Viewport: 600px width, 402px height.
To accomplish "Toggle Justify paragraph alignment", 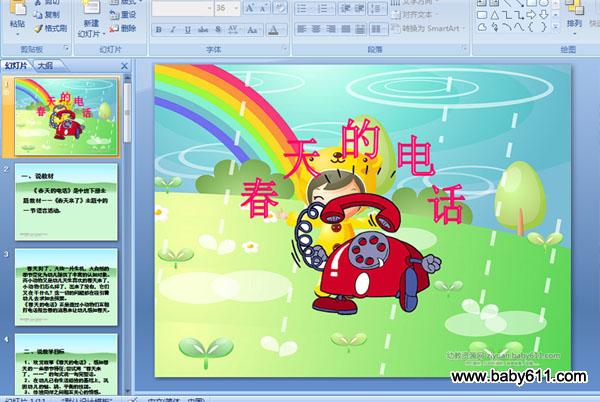I will tap(345, 29).
